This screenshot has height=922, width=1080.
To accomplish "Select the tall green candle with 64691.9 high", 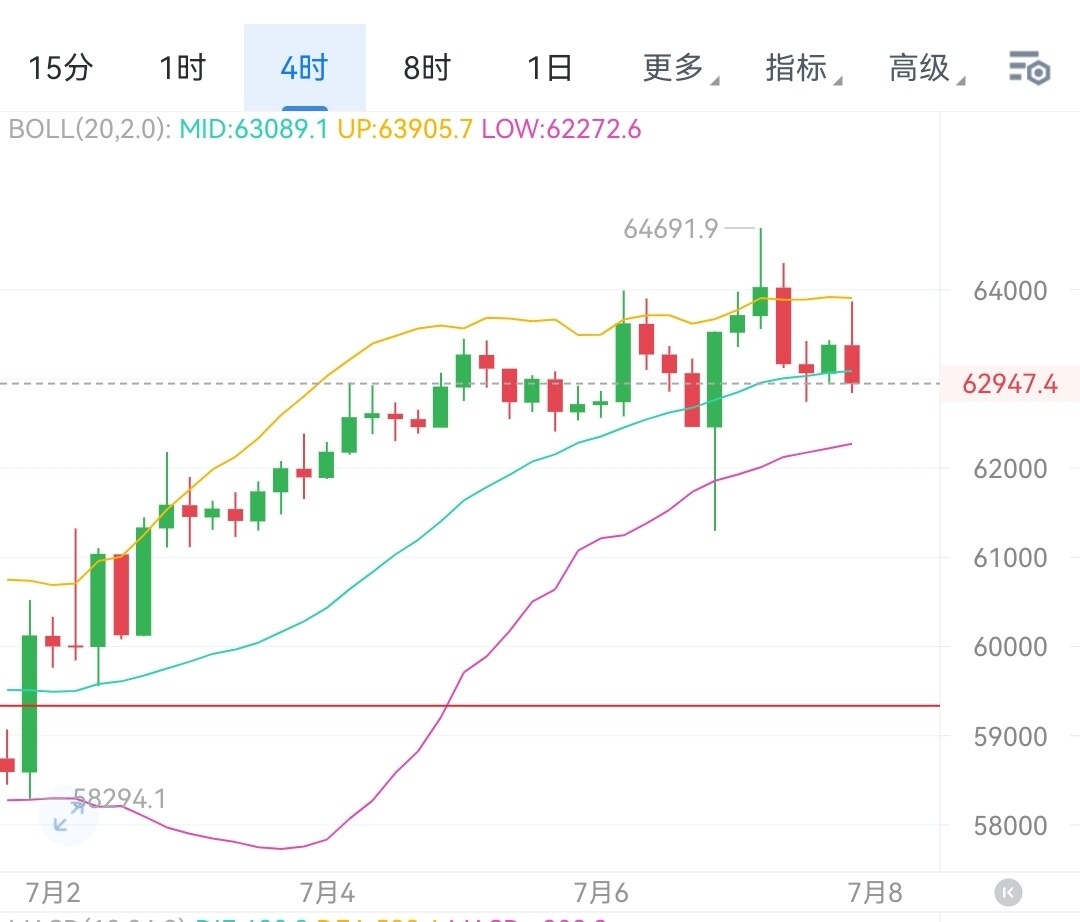I will [760, 302].
